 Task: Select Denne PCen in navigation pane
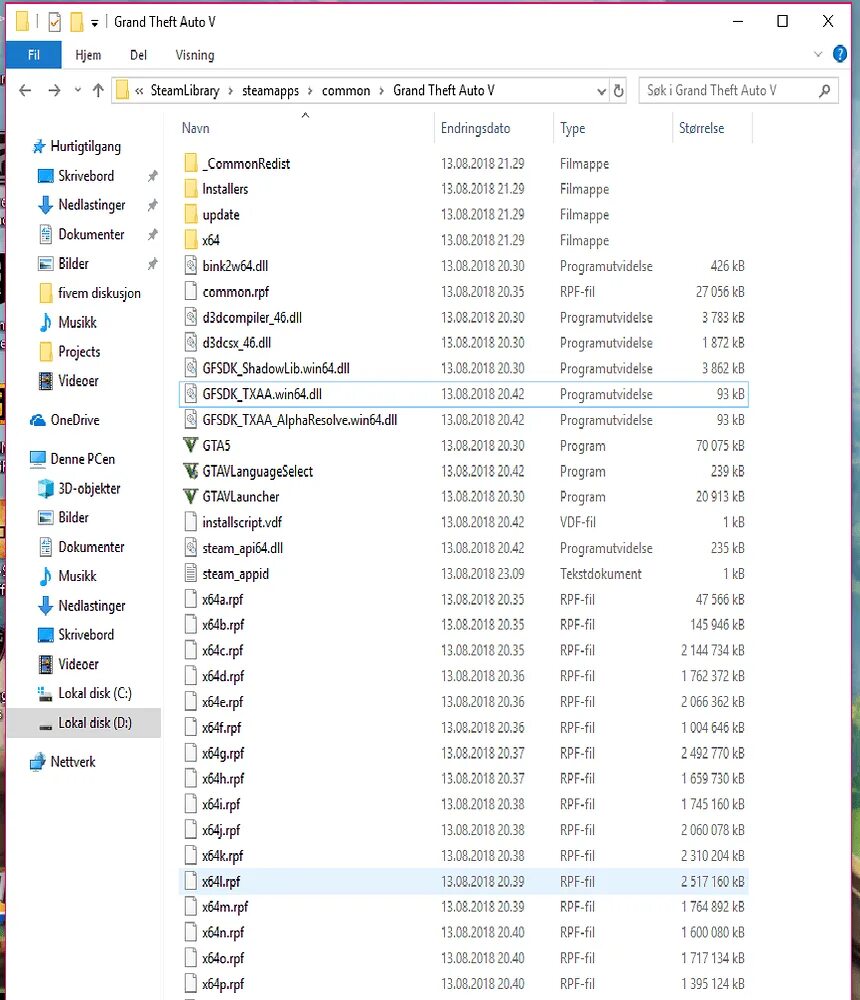click(83, 459)
